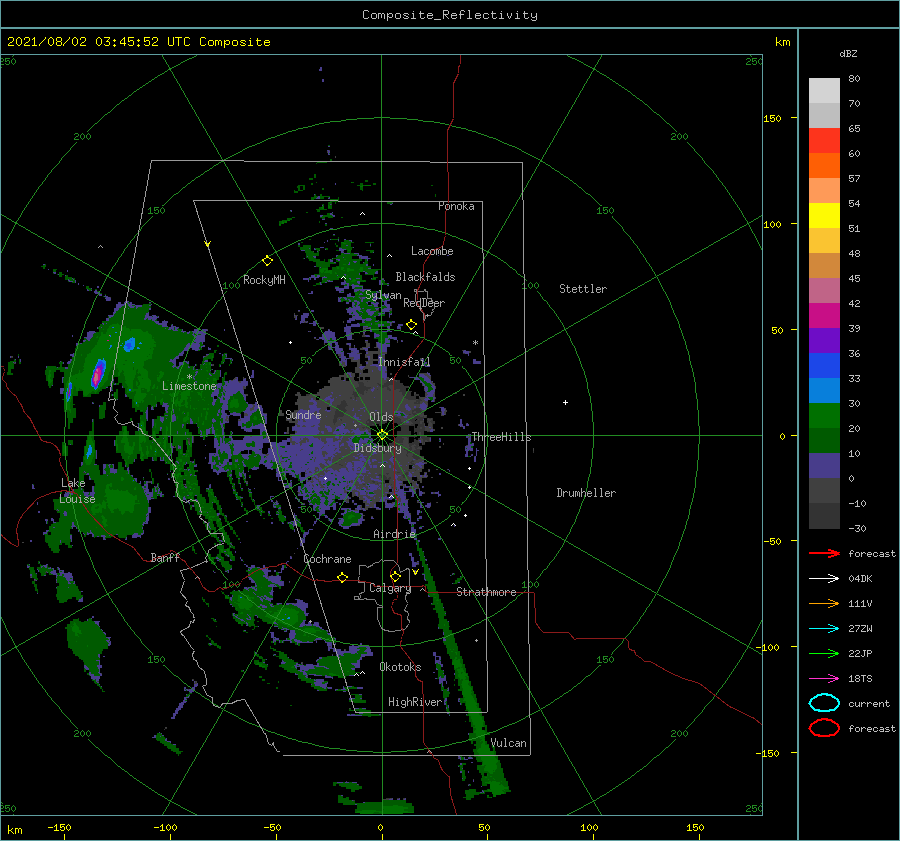Click the Cochrane label

click(x=327, y=559)
